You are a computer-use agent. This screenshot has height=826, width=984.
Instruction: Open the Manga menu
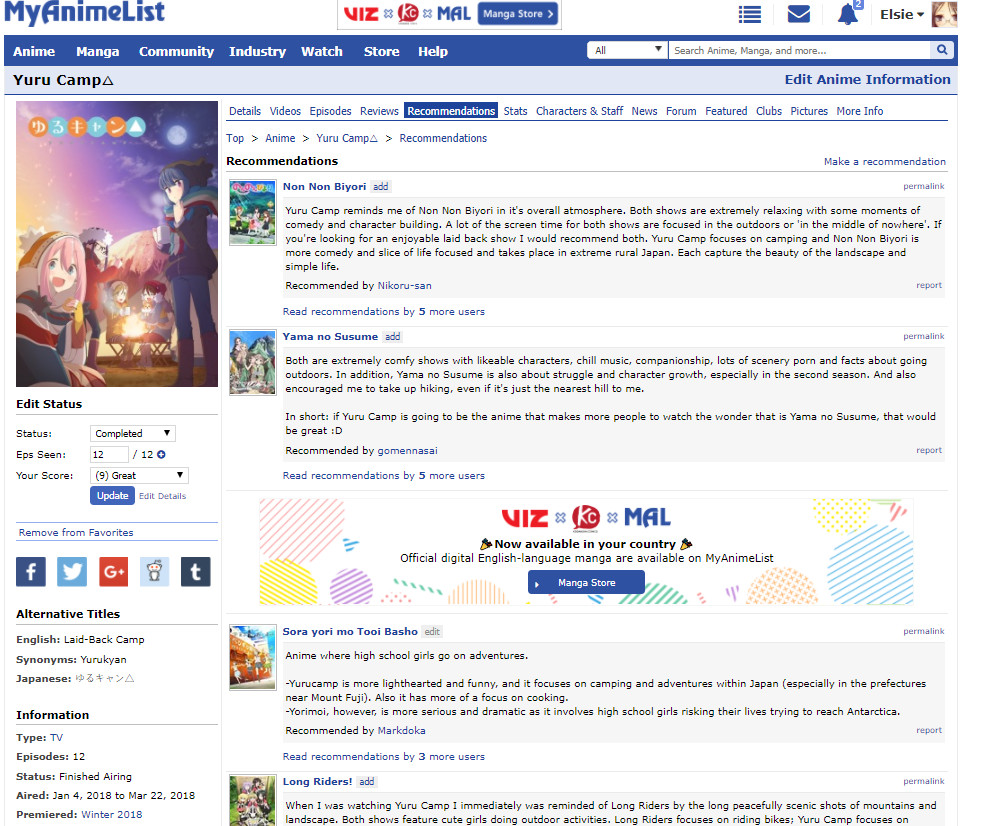(x=97, y=51)
